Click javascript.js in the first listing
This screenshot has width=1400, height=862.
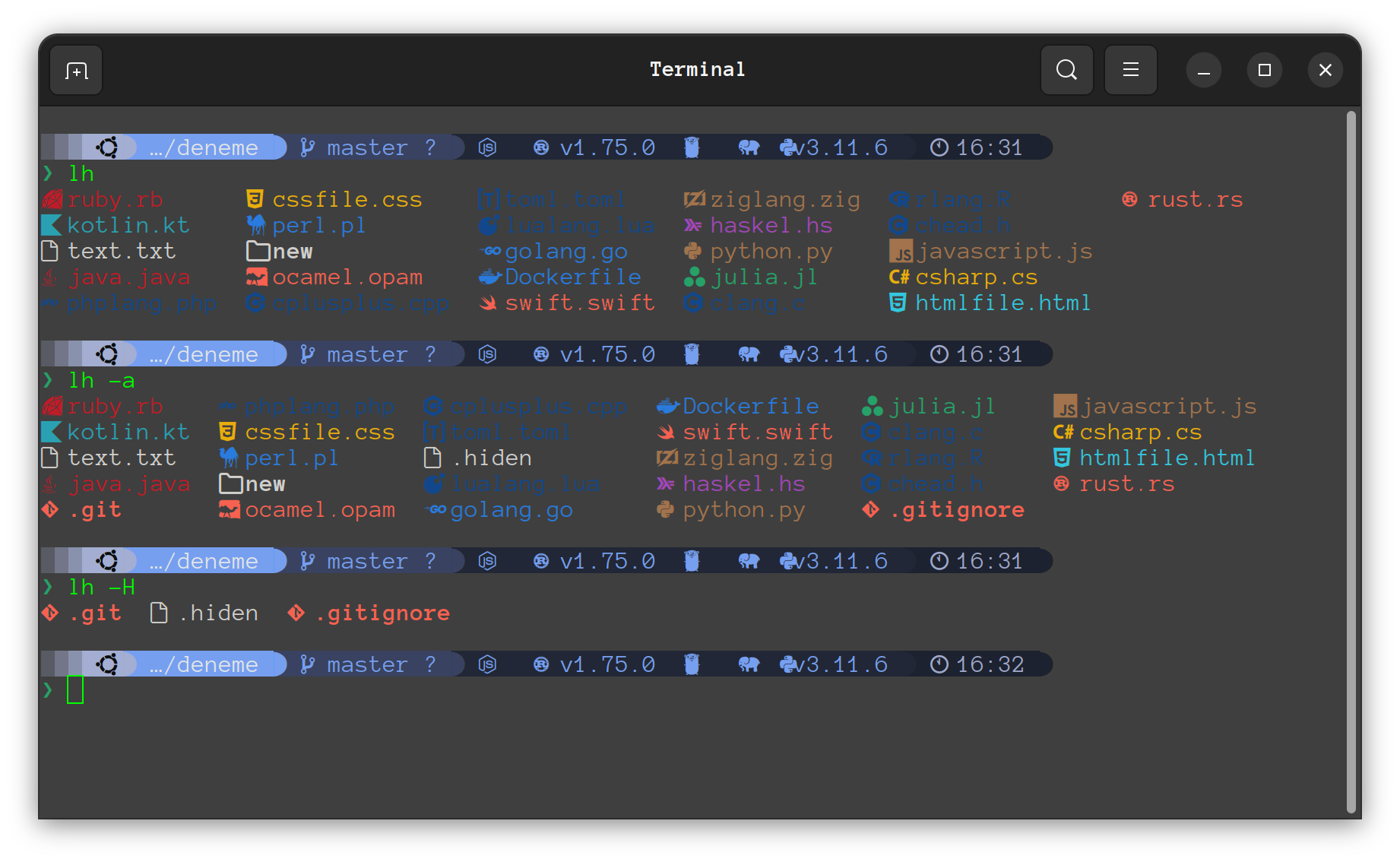point(1004,252)
